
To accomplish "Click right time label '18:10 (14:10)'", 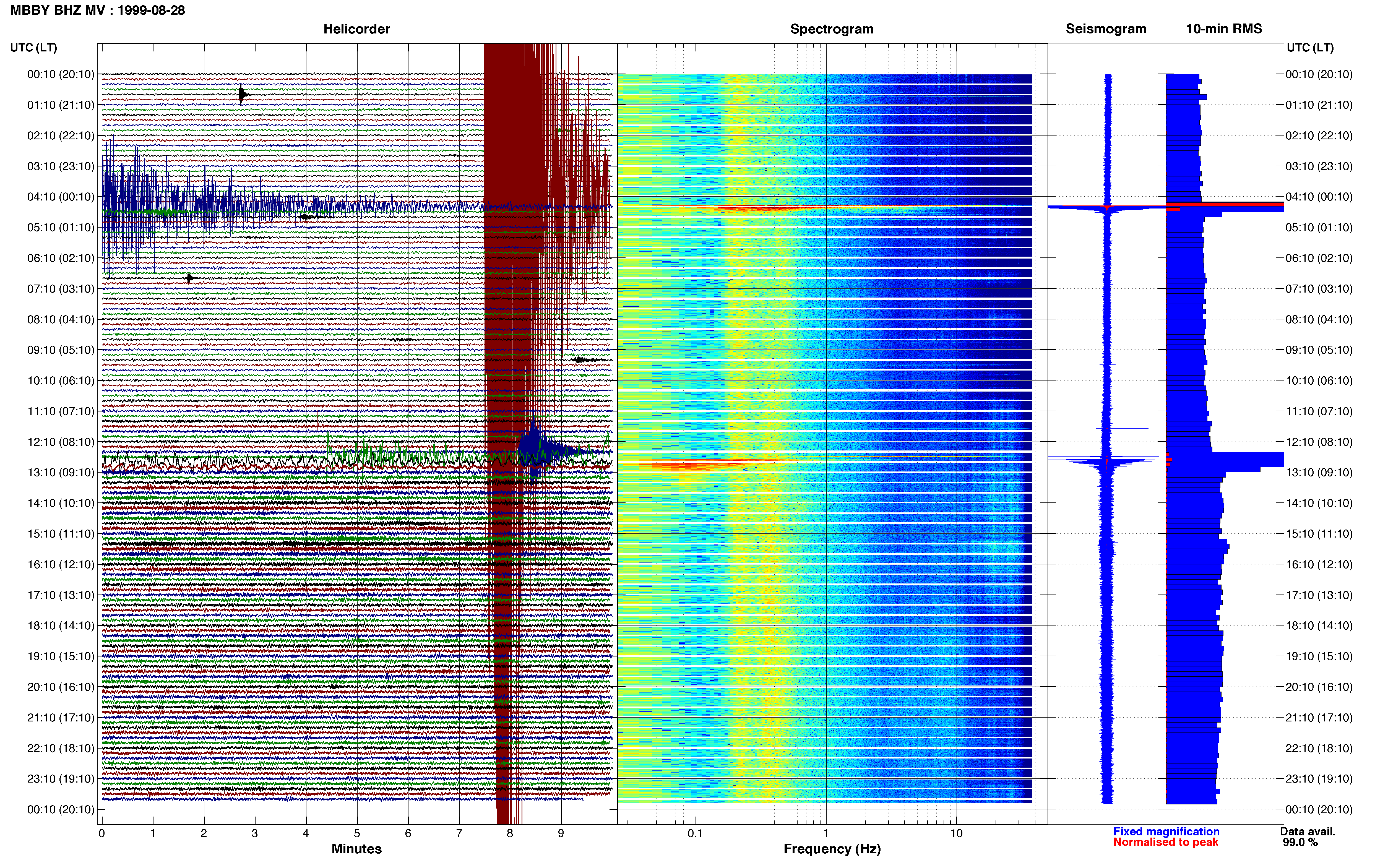I will point(1319,626).
